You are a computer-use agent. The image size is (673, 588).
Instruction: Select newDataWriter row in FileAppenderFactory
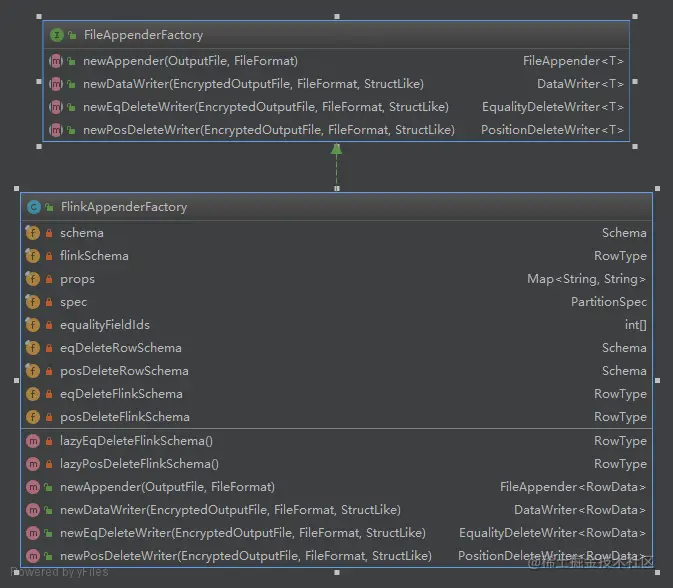click(336, 84)
